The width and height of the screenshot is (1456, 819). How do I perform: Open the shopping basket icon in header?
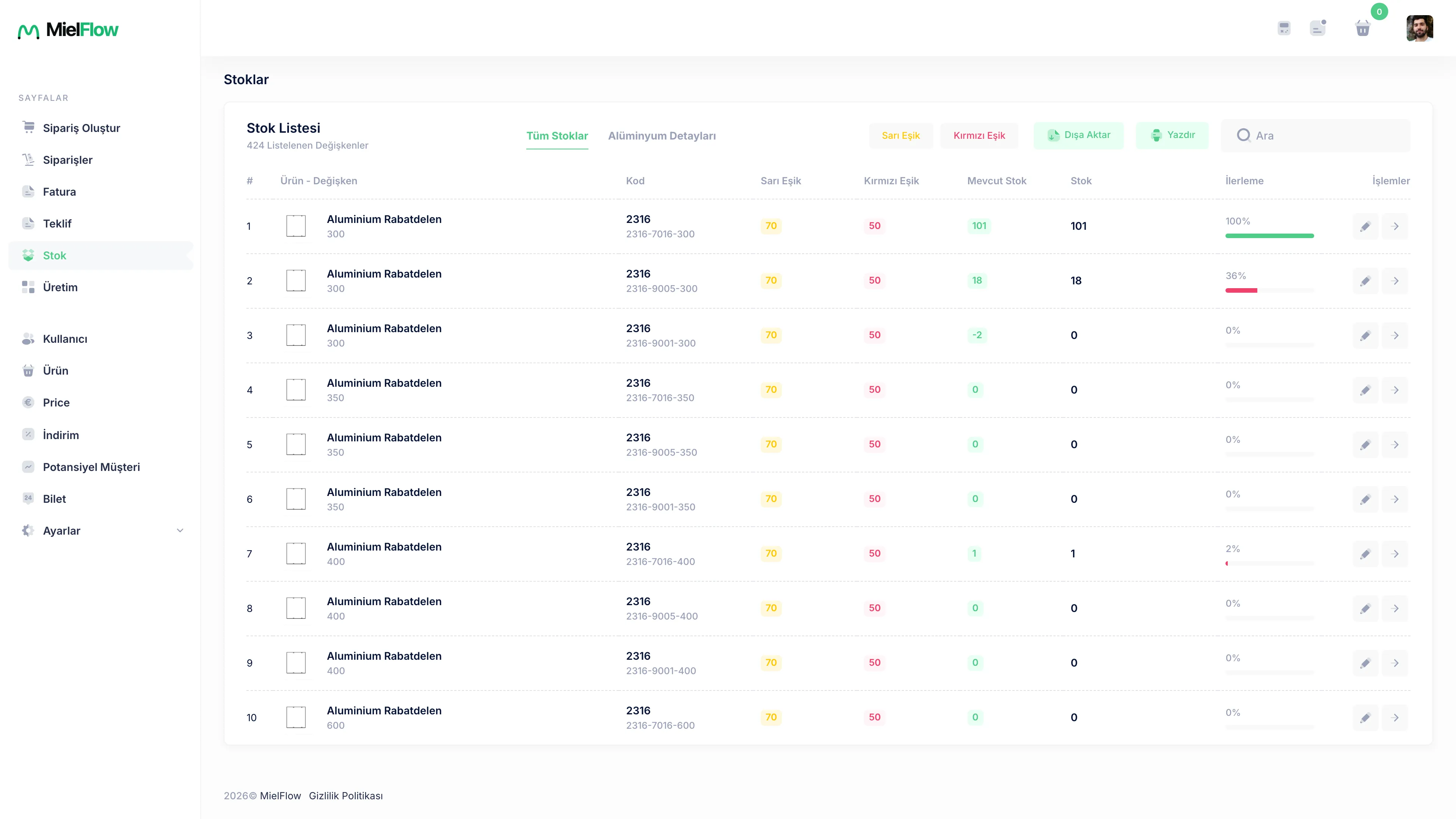pos(1363,28)
